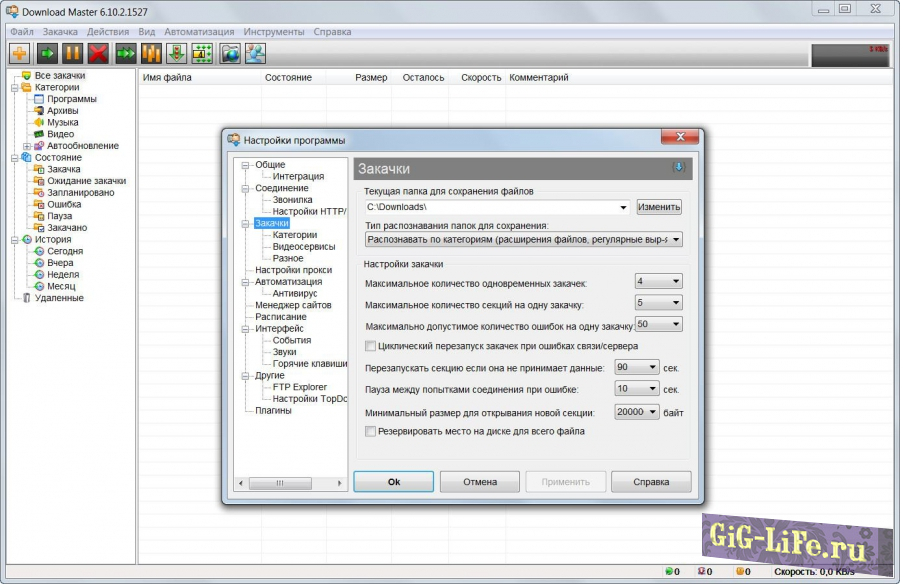Click the orange pause download icon

tap(72, 53)
